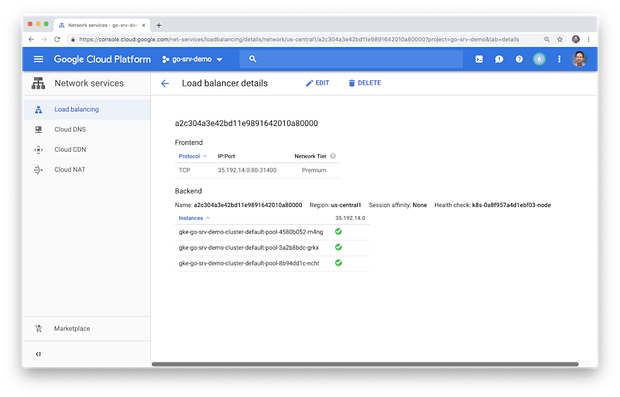Go back from Load balancer details
This screenshot has height=397, width=620.
point(165,83)
